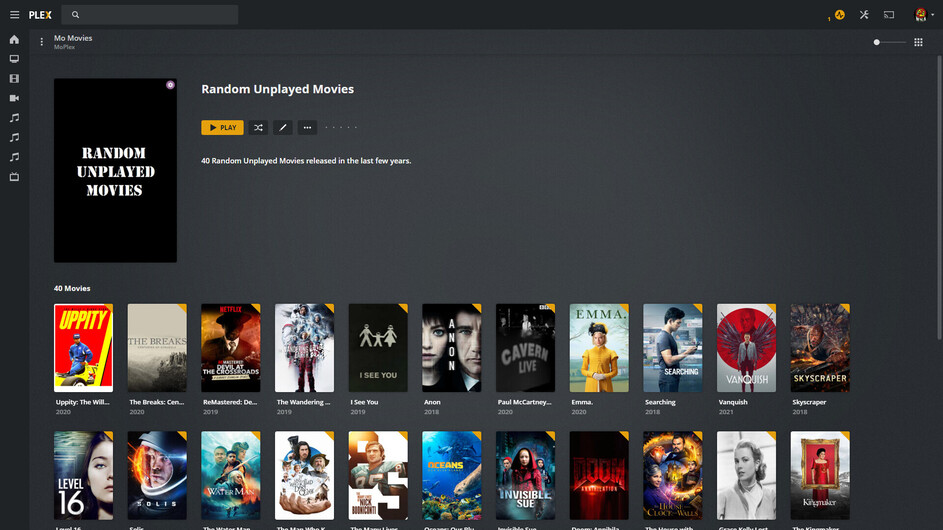Open the Skyscraper movie poster
The image size is (943, 530).
820,348
